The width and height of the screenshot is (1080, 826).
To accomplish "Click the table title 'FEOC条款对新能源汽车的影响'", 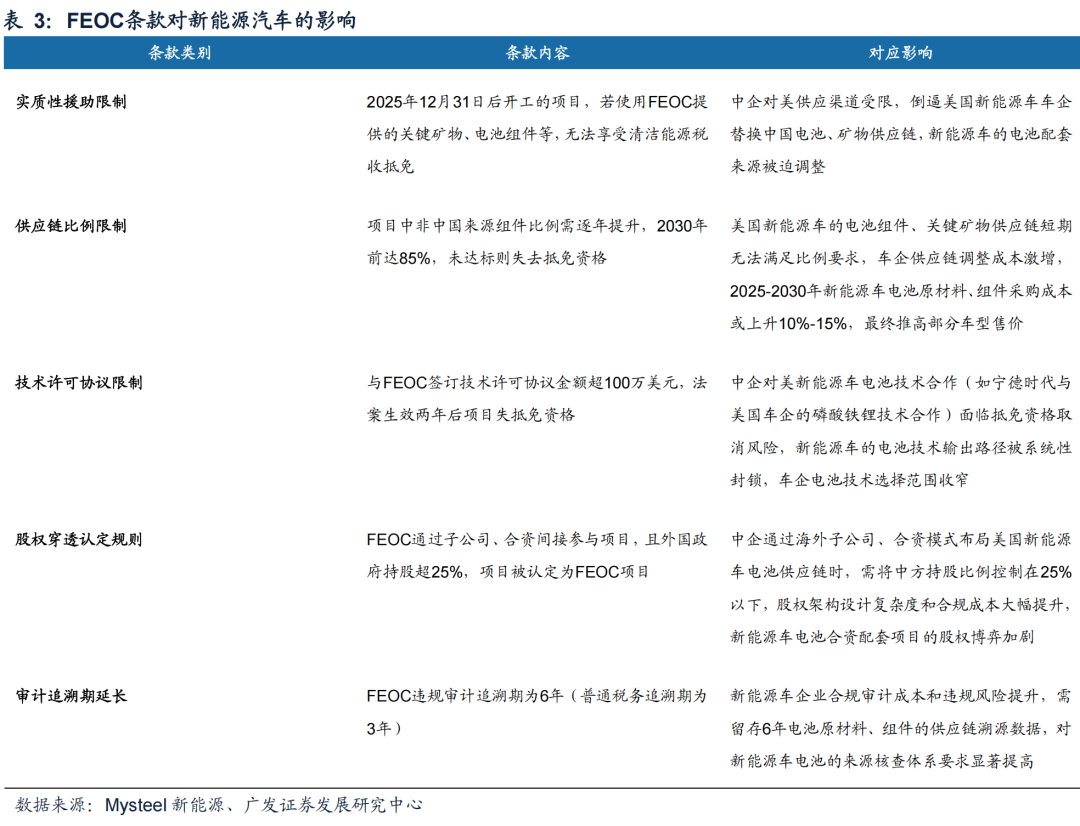I will pyautogui.click(x=210, y=20).
